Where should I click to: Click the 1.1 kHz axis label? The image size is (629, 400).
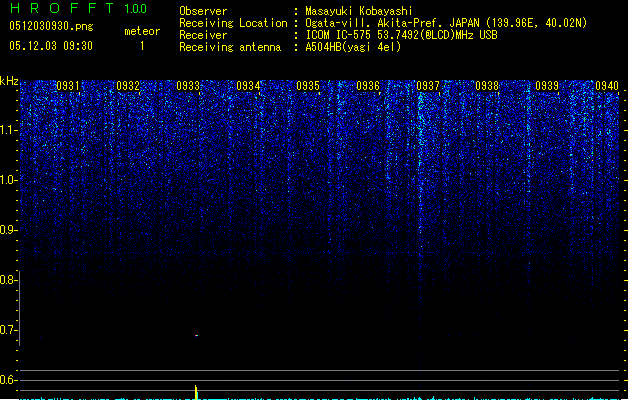click(x=8, y=130)
